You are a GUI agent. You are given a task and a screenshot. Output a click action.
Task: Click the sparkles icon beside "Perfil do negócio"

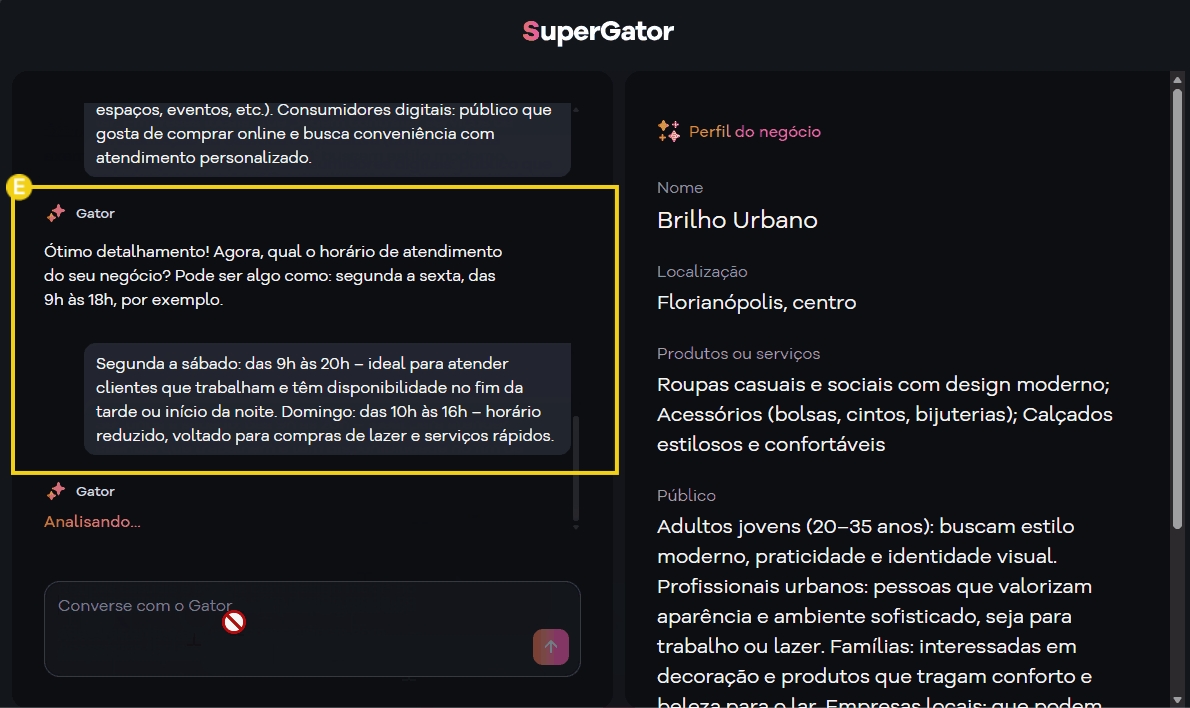click(x=668, y=130)
